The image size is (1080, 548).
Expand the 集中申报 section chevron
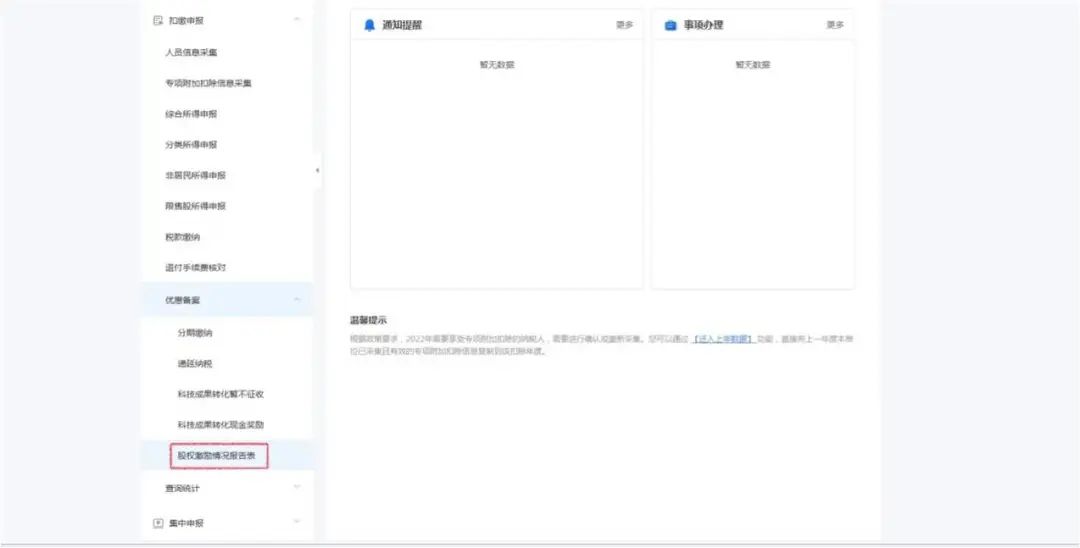point(297,522)
